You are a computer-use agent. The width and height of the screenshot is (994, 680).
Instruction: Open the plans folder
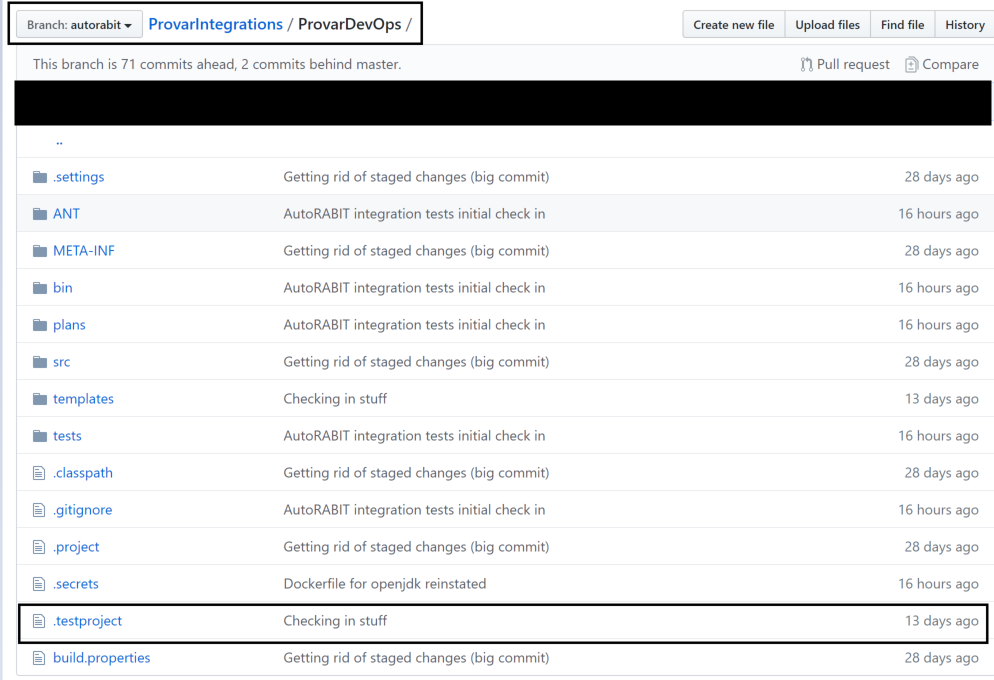[x=69, y=325]
